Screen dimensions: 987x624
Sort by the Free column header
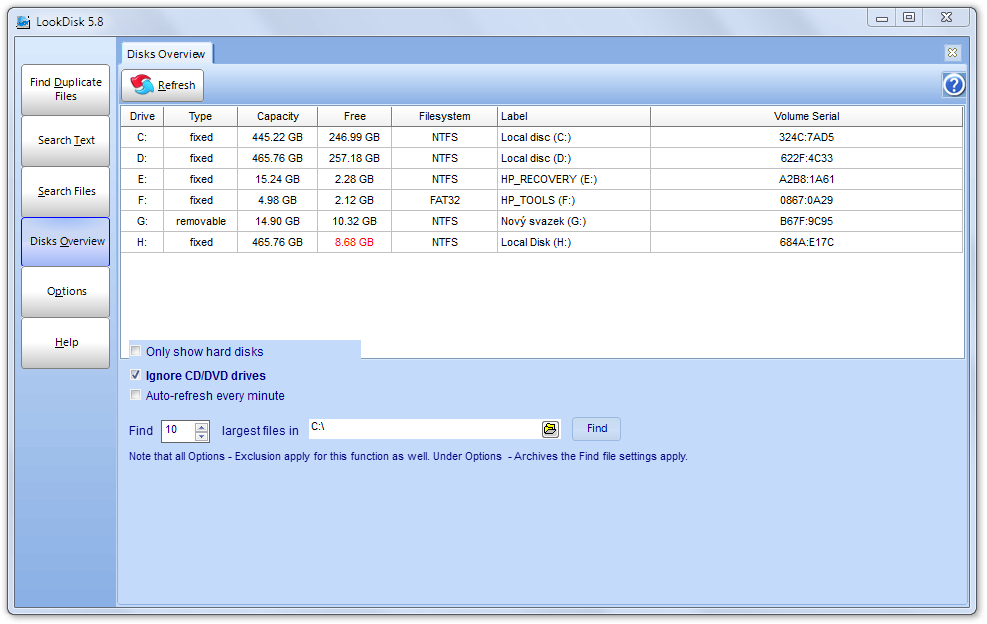point(354,116)
